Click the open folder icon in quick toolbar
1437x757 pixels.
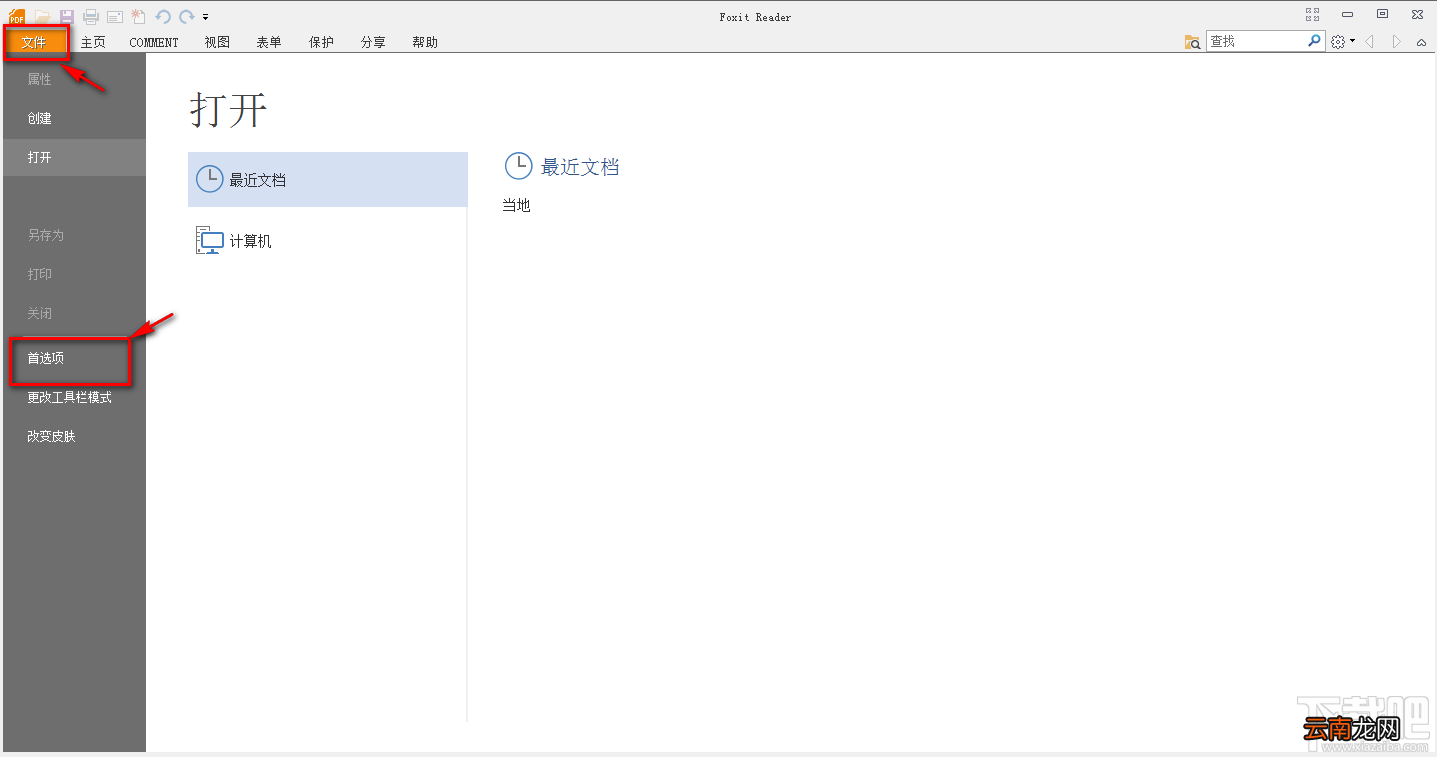pos(42,16)
